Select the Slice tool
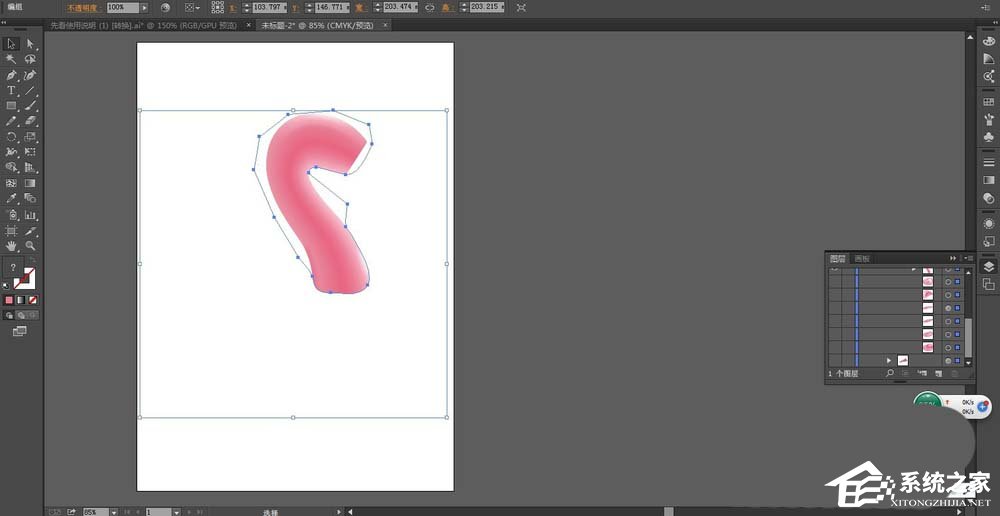Image resolution: width=1000 pixels, height=516 pixels. 30,230
